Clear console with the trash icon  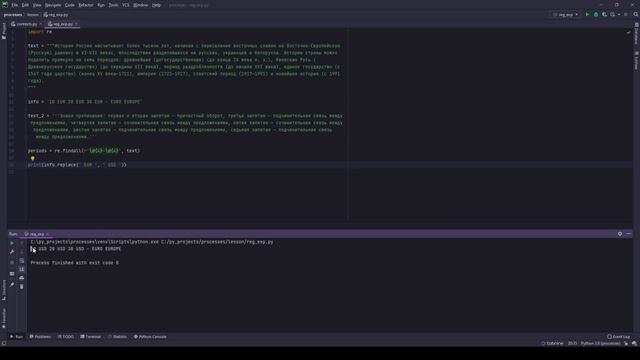pos(22,287)
